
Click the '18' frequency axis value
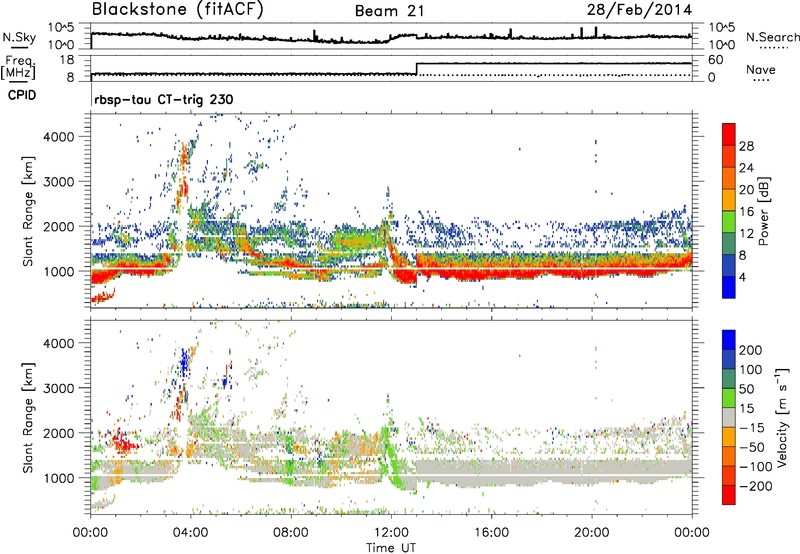coord(67,60)
